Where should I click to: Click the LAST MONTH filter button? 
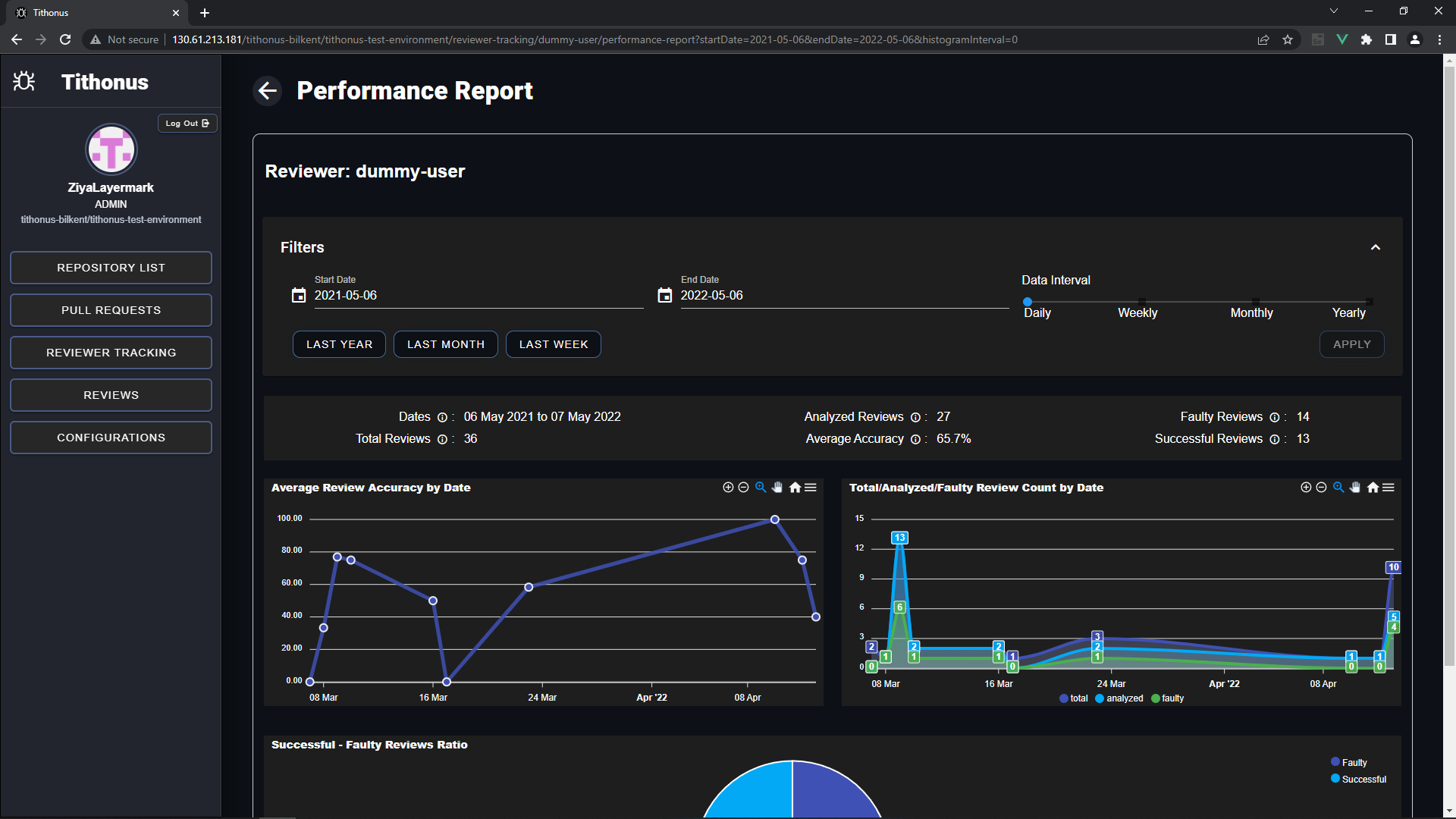click(445, 344)
